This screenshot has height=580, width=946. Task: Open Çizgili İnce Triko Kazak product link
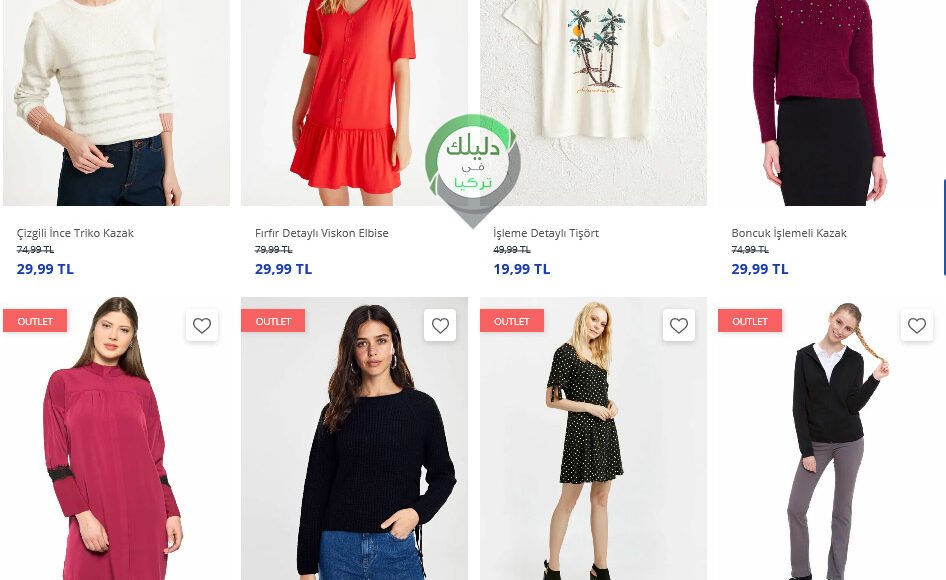click(75, 233)
